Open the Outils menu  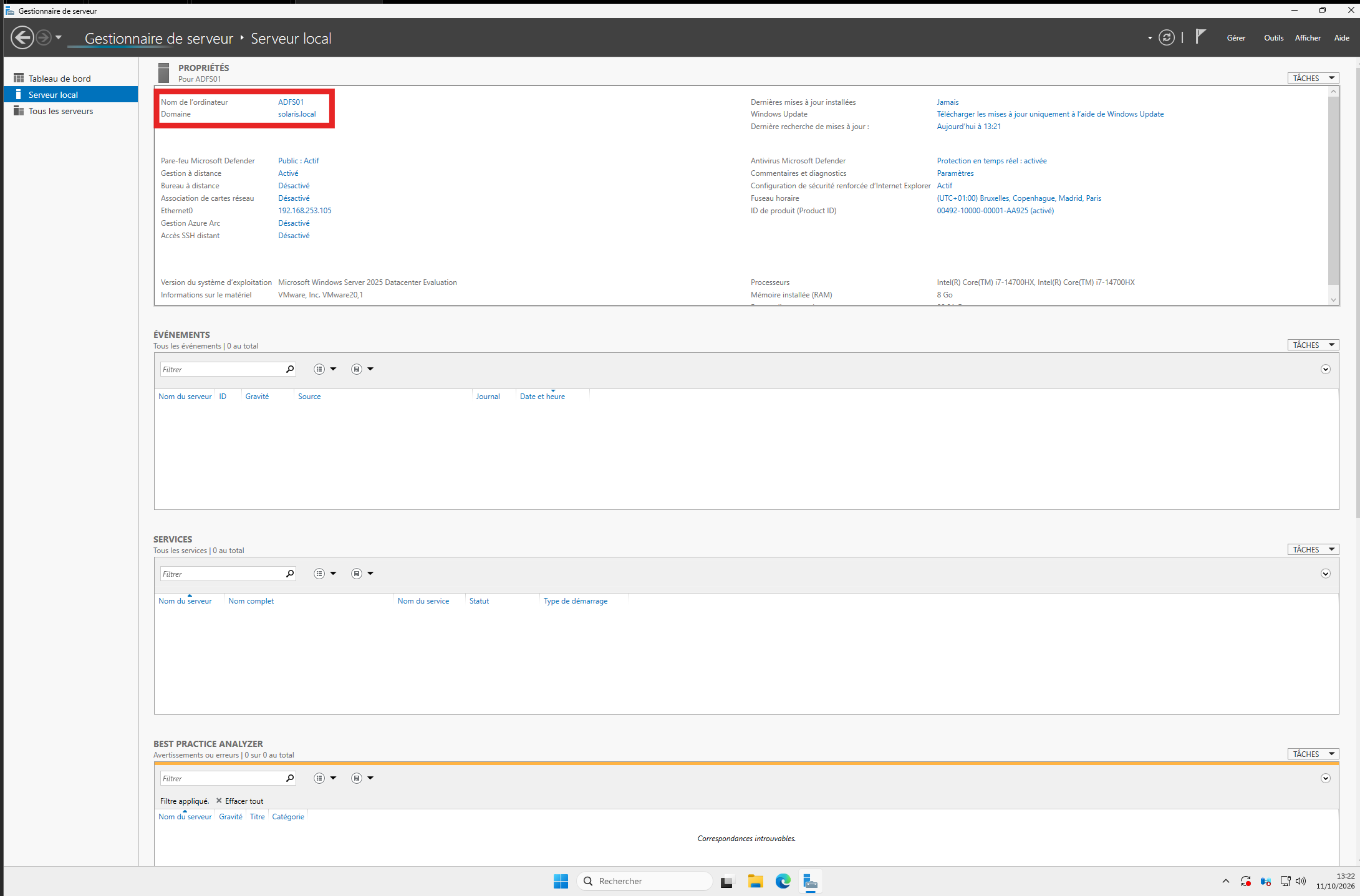click(1273, 38)
